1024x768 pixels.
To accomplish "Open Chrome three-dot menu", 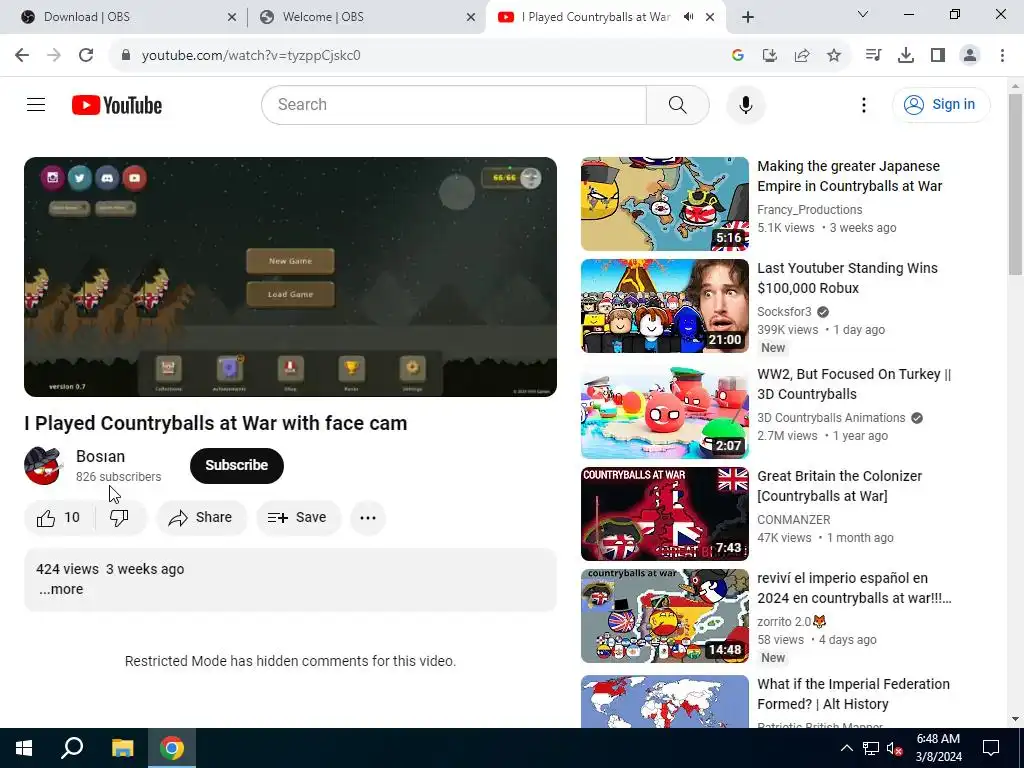I will pos(1002,55).
